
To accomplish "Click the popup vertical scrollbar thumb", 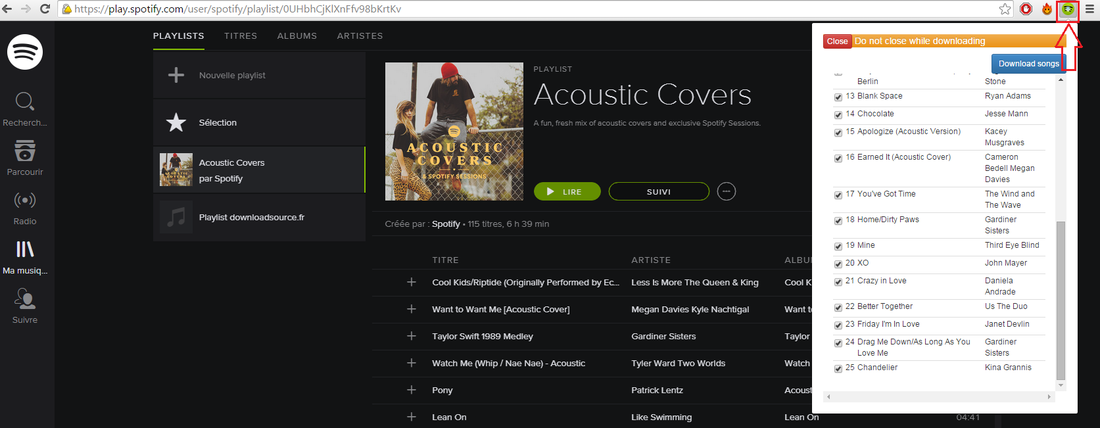I will [x=1061, y=301].
